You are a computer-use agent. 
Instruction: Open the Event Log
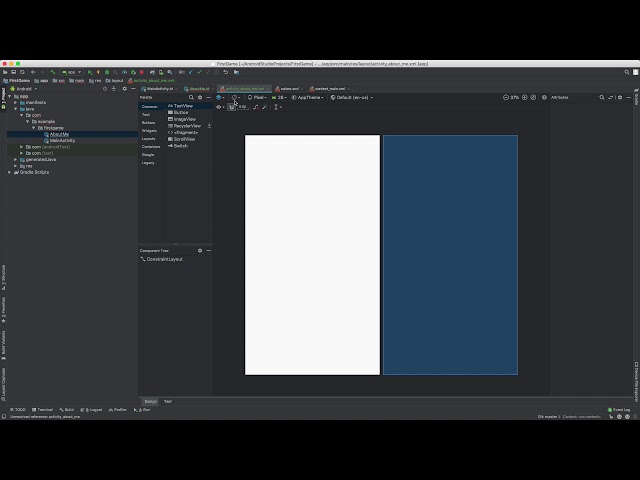(619, 410)
